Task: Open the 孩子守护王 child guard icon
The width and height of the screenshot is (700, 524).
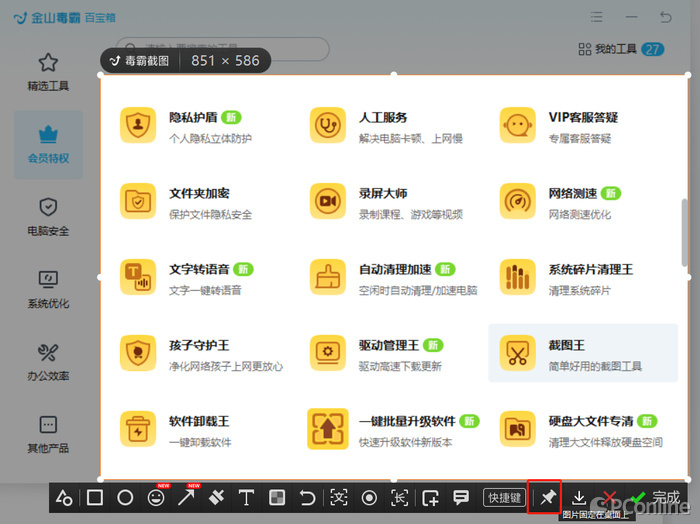Action: pyautogui.click(x=138, y=353)
